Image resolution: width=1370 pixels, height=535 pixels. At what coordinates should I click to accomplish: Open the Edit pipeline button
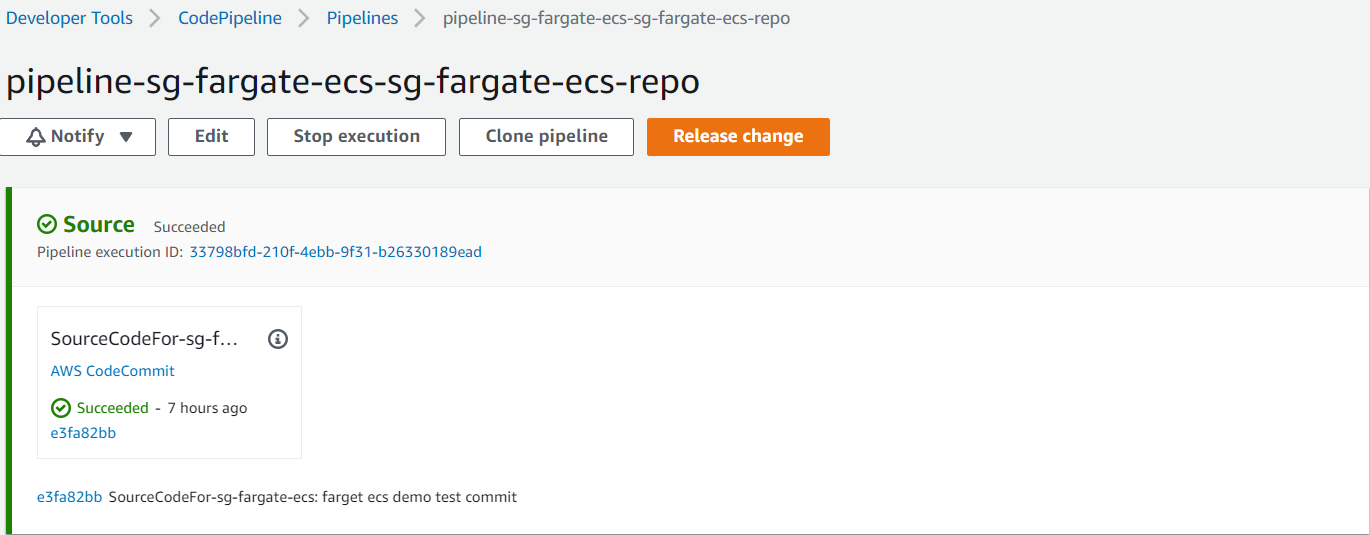point(211,137)
